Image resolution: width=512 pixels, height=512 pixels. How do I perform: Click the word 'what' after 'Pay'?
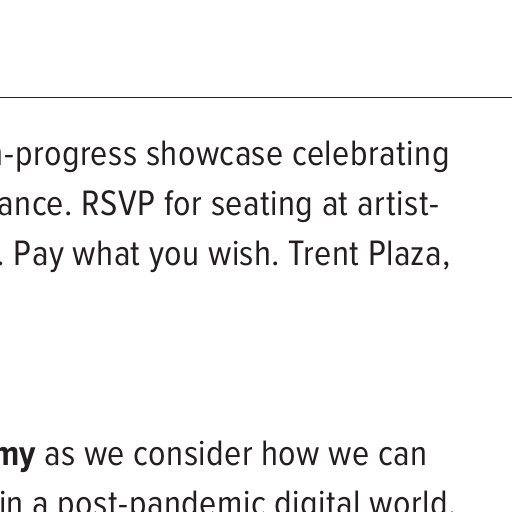pos(106,254)
